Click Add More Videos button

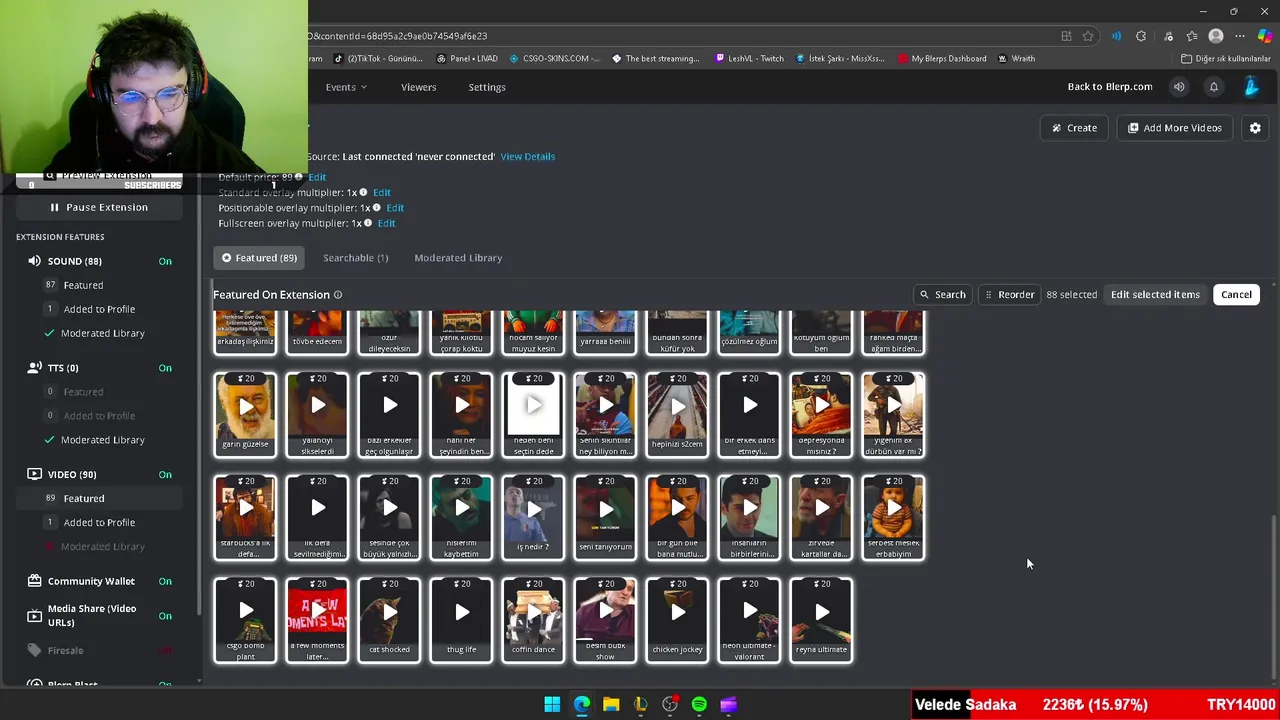pyautogui.click(x=1175, y=128)
